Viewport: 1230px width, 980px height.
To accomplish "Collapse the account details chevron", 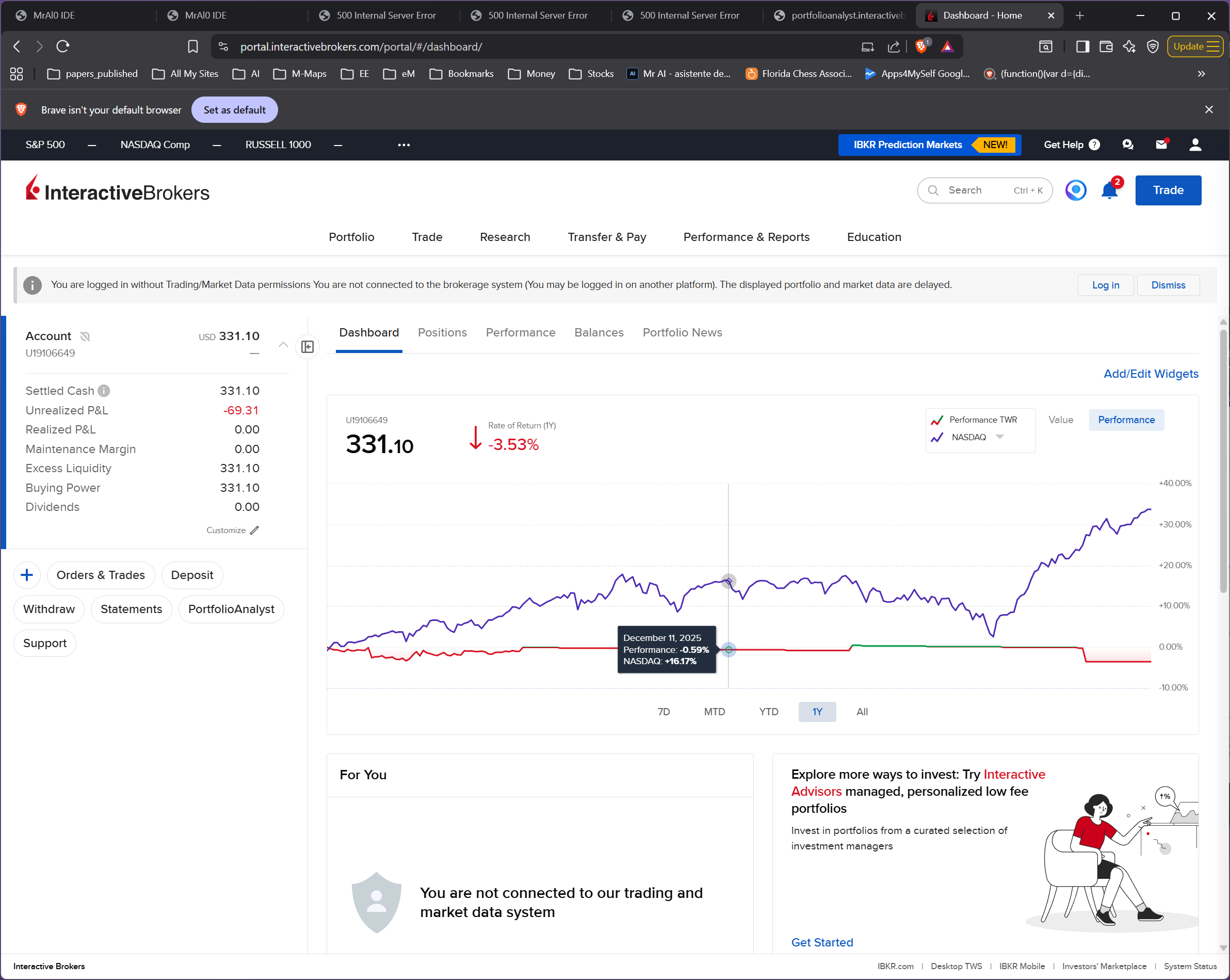I will (283, 345).
